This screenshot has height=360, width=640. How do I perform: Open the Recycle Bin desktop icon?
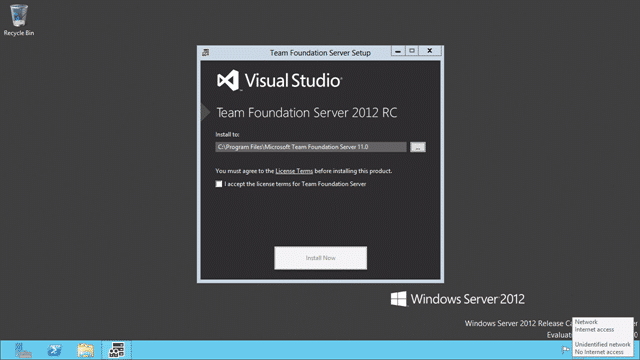[19, 20]
